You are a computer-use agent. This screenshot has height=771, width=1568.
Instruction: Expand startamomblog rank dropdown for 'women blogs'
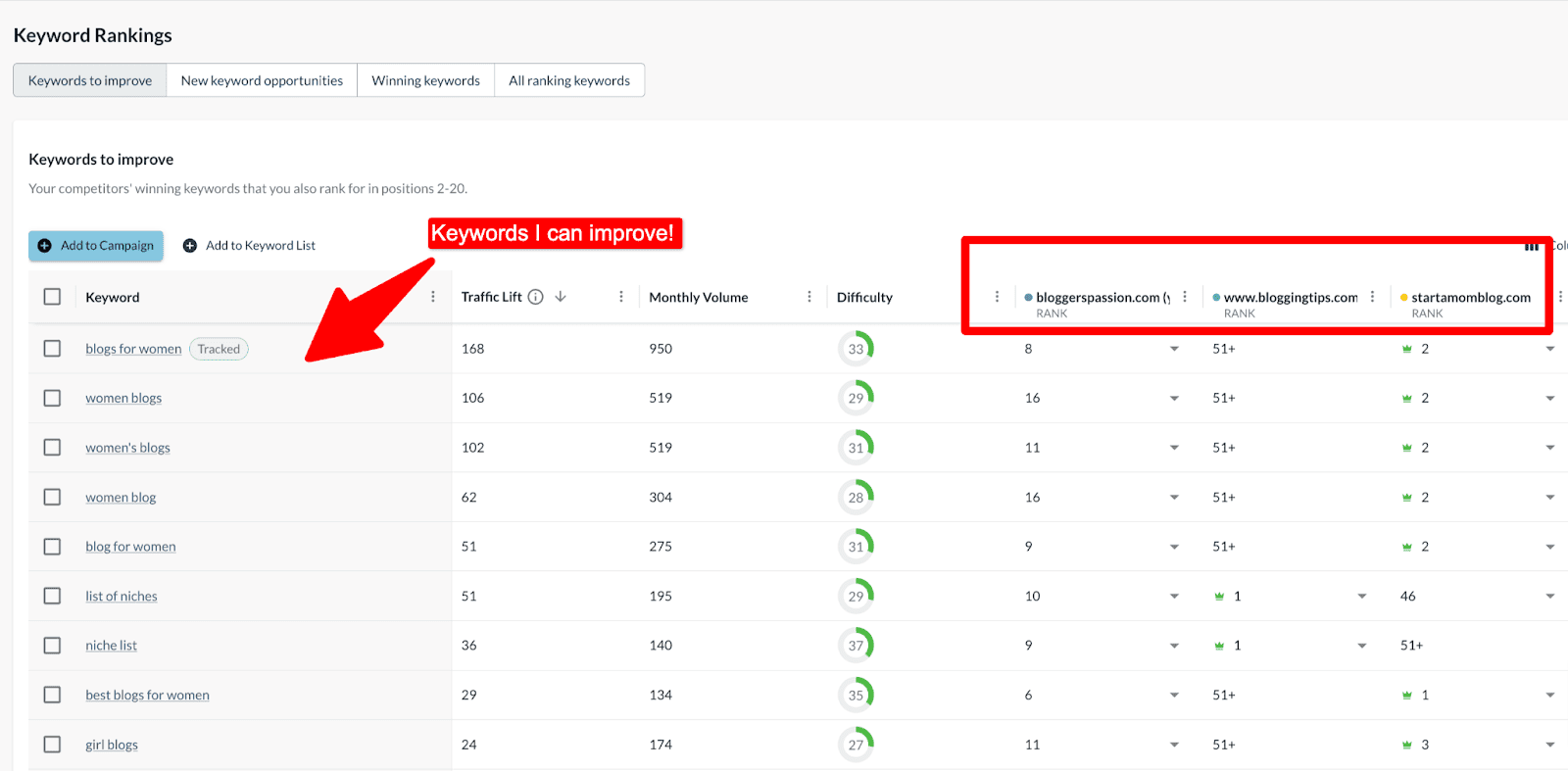[x=1549, y=399]
